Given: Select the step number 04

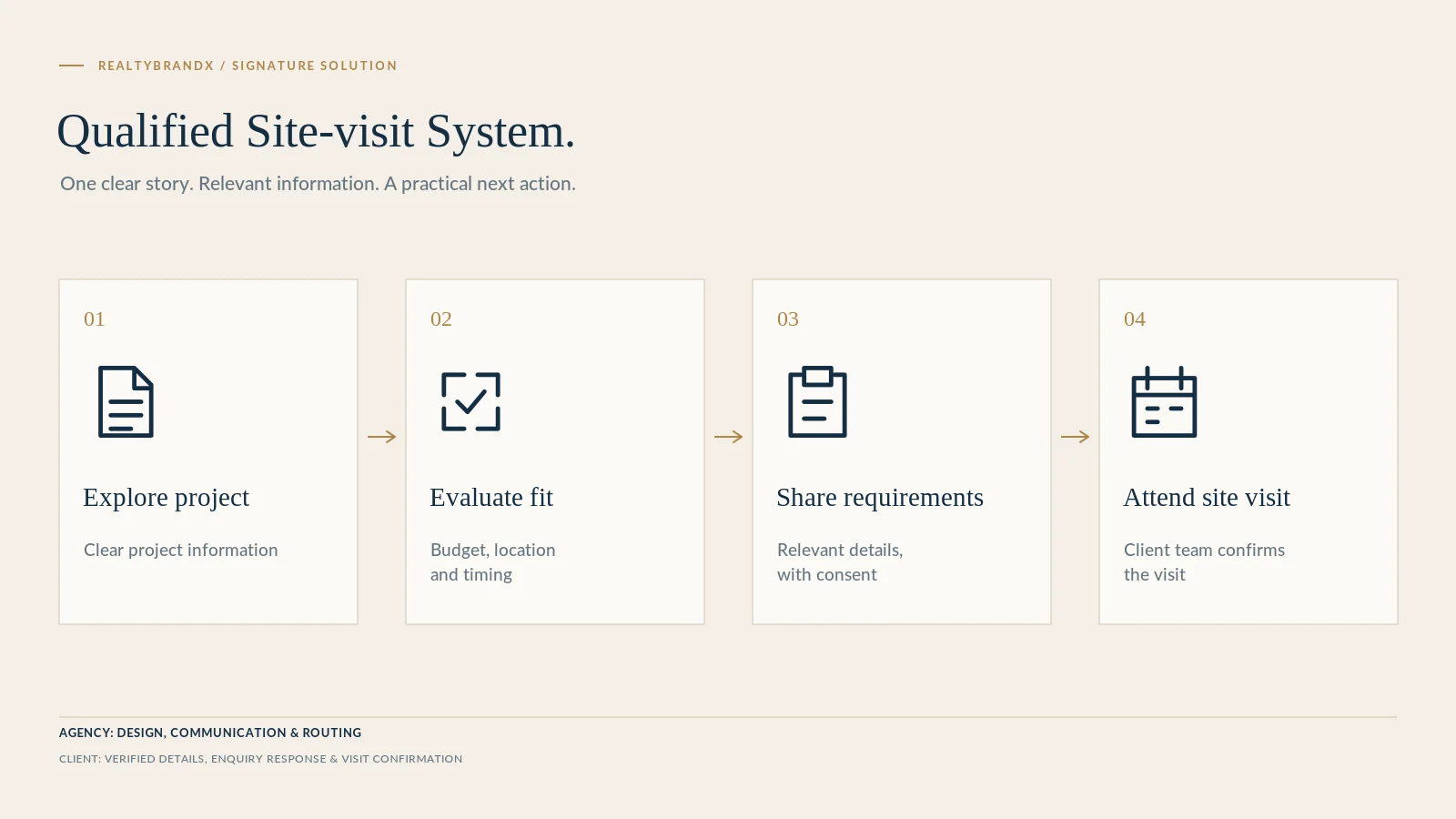Looking at the screenshot, I should (1135, 319).
